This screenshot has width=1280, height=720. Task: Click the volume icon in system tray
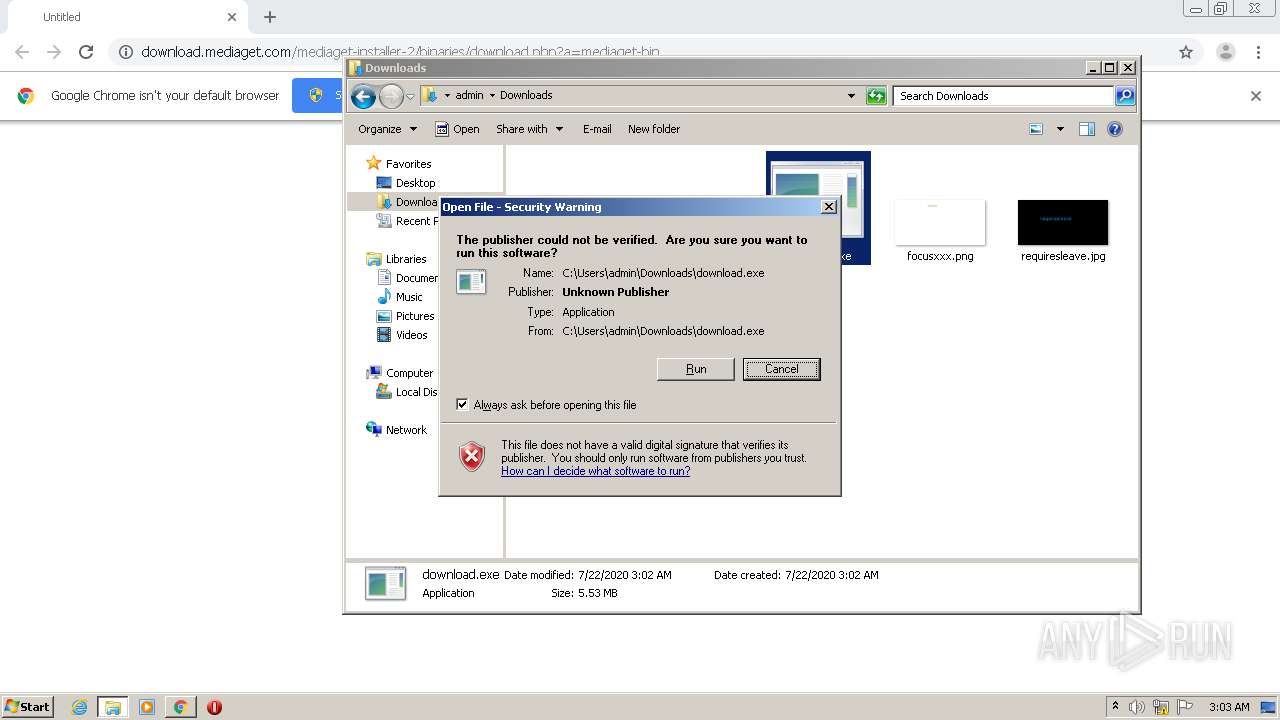tap(1137, 707)
